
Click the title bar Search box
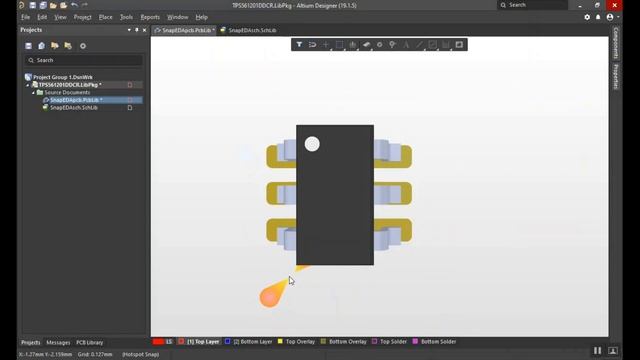coord(532,5)
